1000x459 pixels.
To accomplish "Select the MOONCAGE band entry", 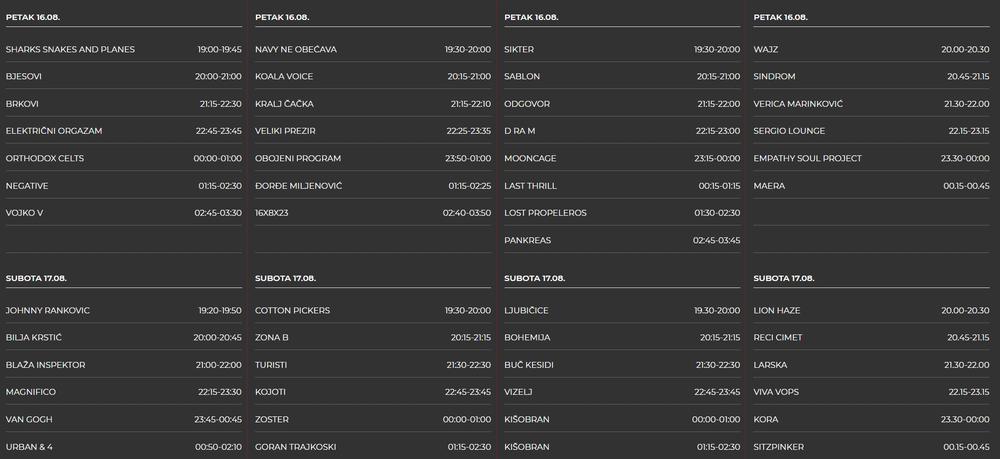I will [530, 158].
